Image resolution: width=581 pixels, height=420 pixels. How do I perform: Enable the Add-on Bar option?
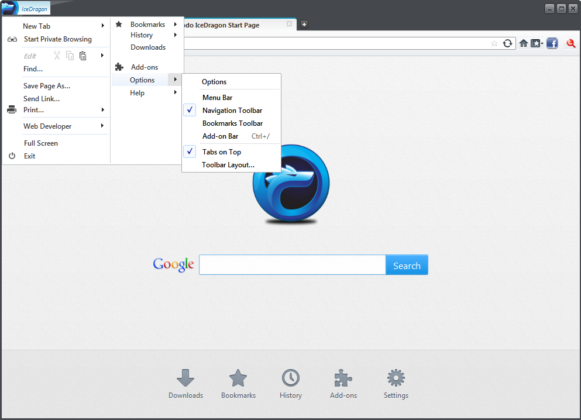click(x=220, y=136)
